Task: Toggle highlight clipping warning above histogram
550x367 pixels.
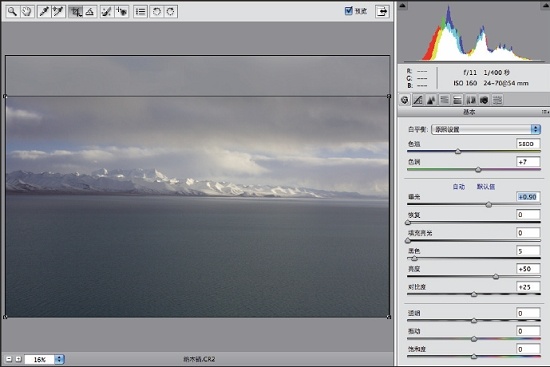Action: coord(546,5)
